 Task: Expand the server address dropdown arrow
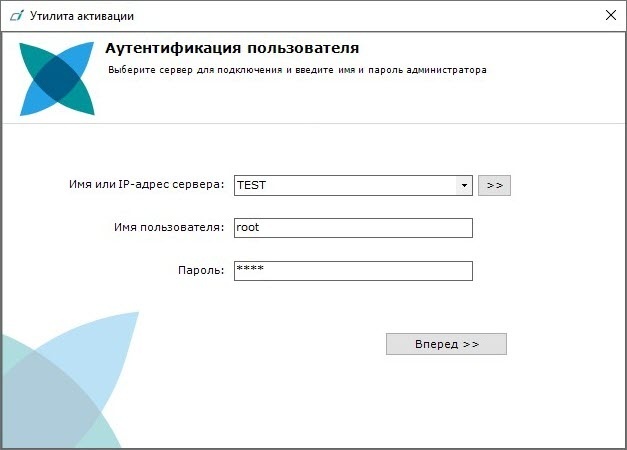[464, 186]
